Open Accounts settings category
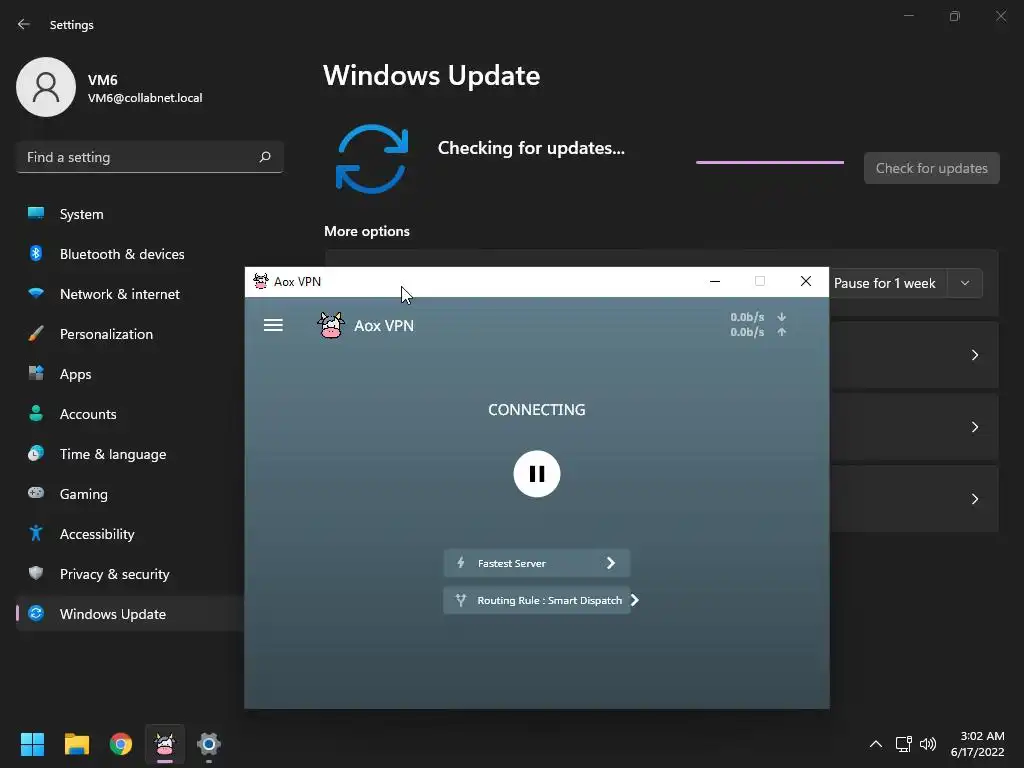Image resolution: width=1024 pixels, height=768 pixels. 131,414
